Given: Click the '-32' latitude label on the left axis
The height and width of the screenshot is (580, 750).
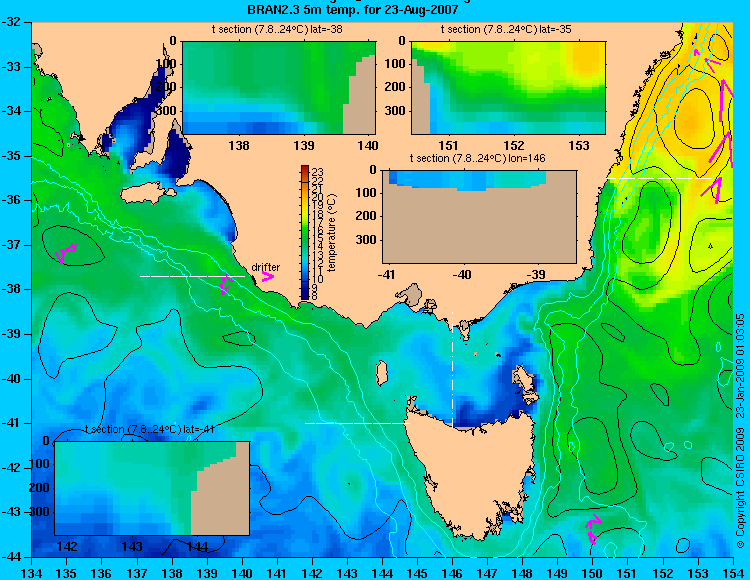Looking at the screenshot, I should pos(10,22).
